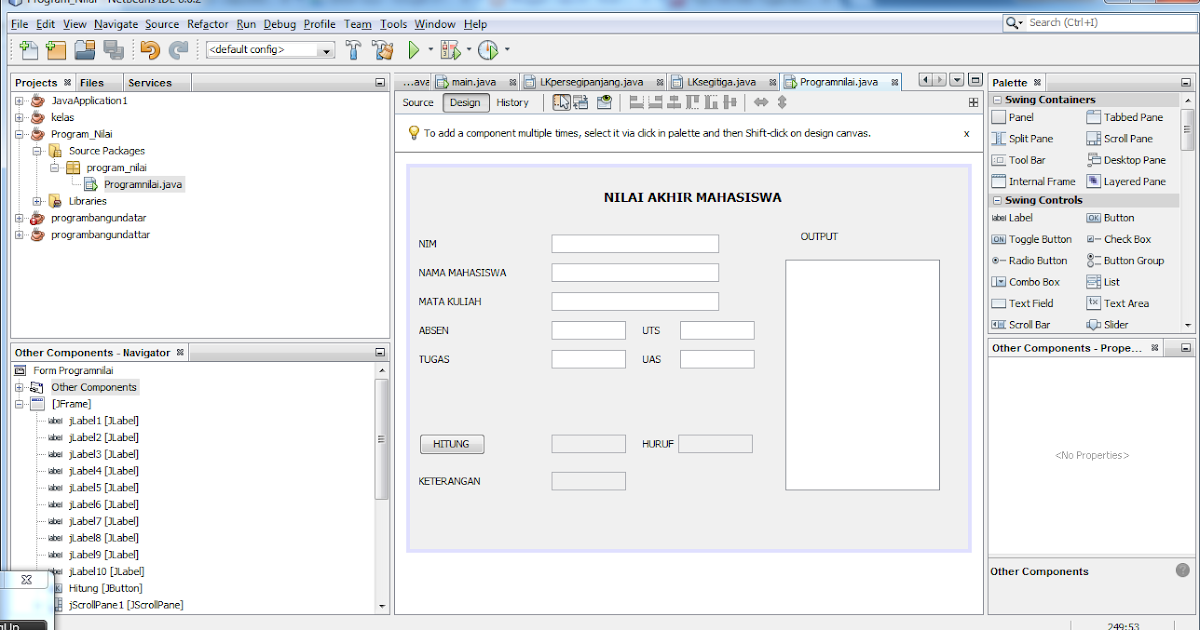Click the Clean and Build icon
This screenshot has width=1200, height=630.
381,48
